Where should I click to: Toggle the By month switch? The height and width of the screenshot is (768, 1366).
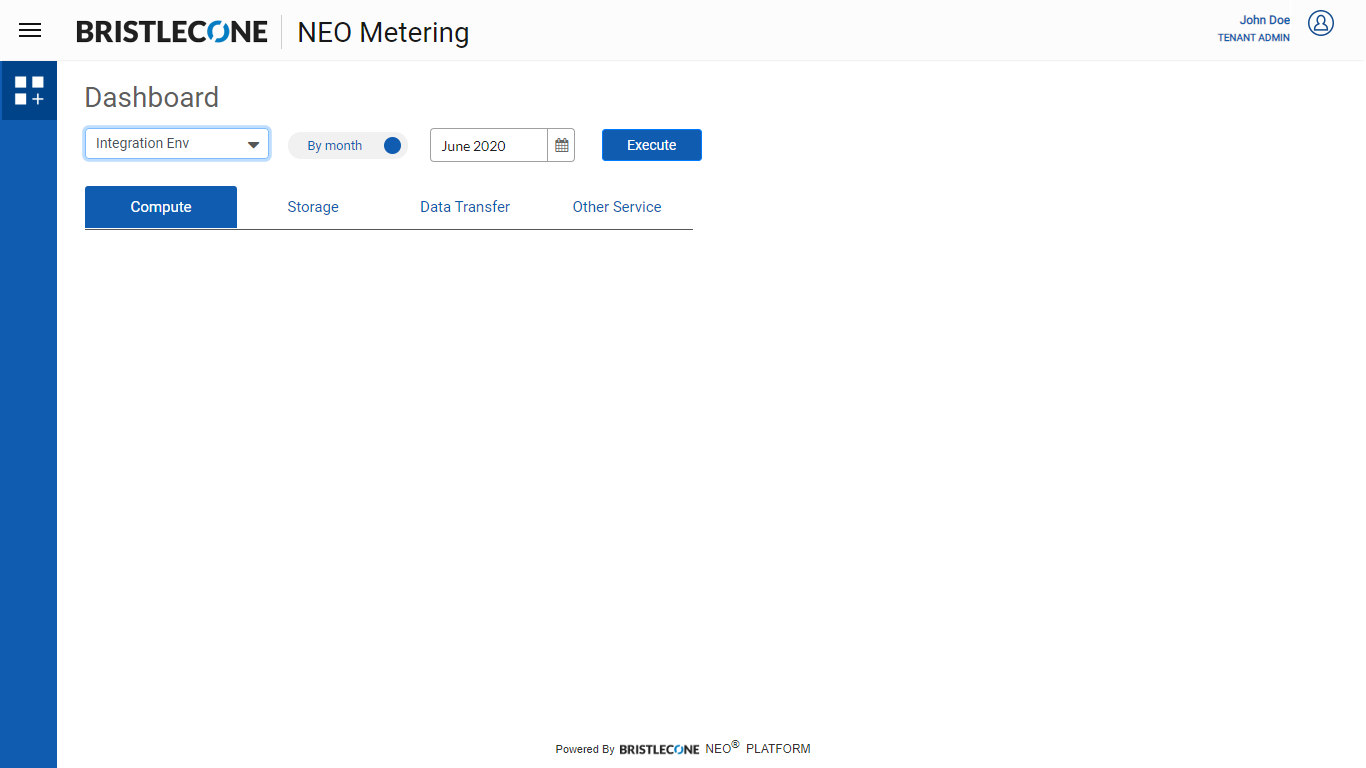coord(391,145)
